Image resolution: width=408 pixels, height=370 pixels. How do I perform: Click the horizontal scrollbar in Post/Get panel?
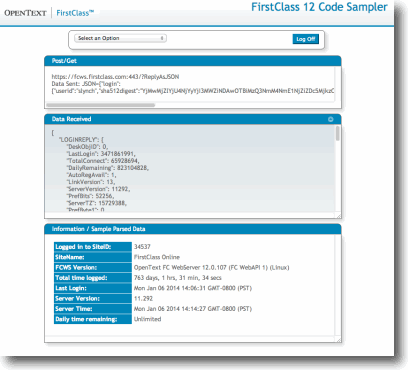[101, 105]
